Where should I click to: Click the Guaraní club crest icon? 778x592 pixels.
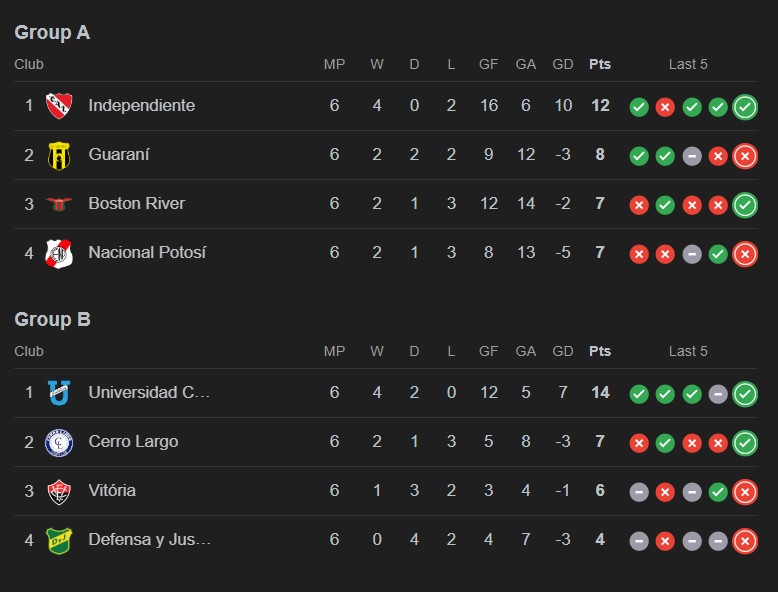click(x=59, y=155)
